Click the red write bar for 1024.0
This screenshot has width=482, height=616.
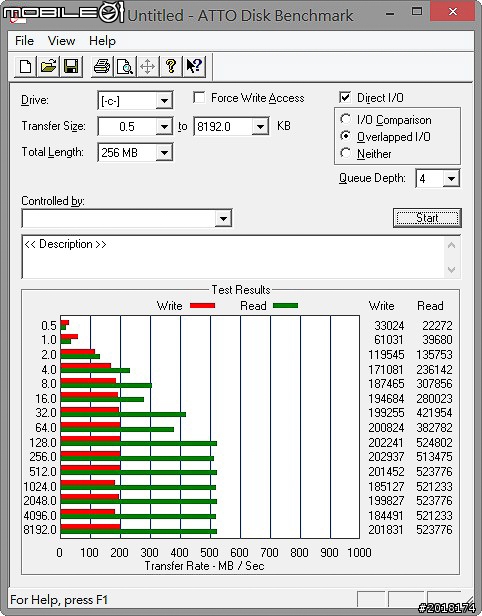88,483
